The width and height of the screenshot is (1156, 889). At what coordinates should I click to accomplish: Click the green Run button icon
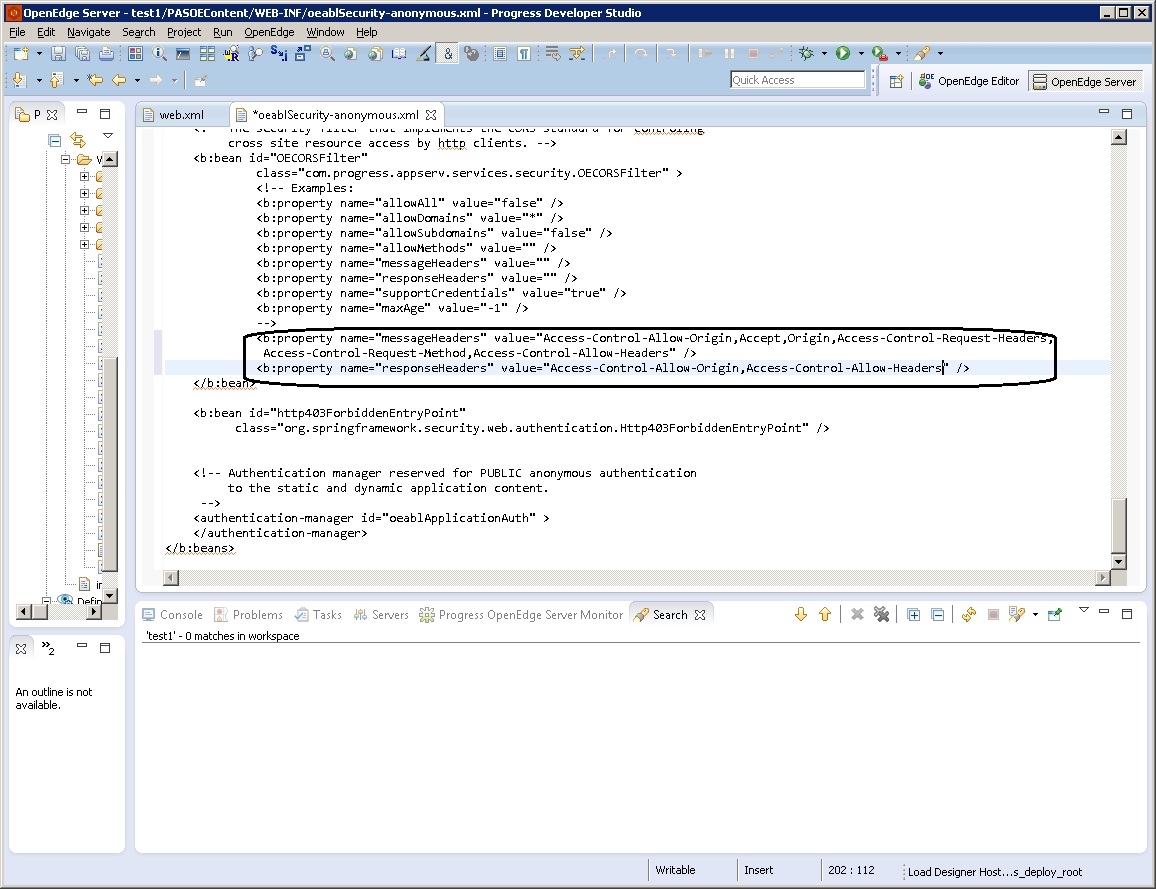pyautogui.click(x=843, y=53)
